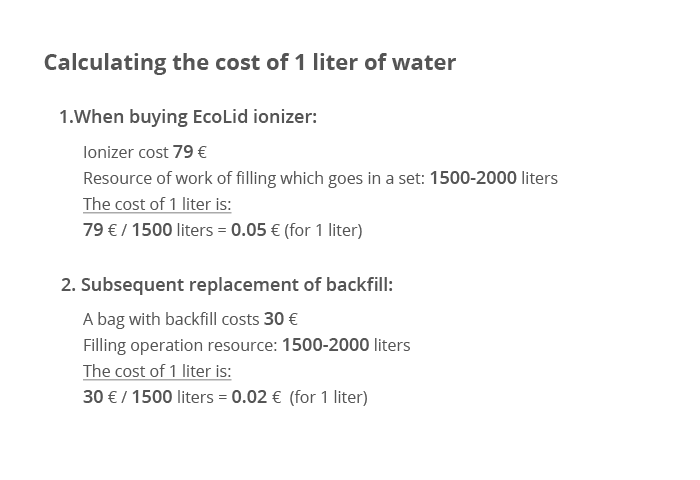The height and width of the screenshot is (480, 700).
Task: Click the "1.When buying EcoLid ionizer:" heading
Action: 188,116
